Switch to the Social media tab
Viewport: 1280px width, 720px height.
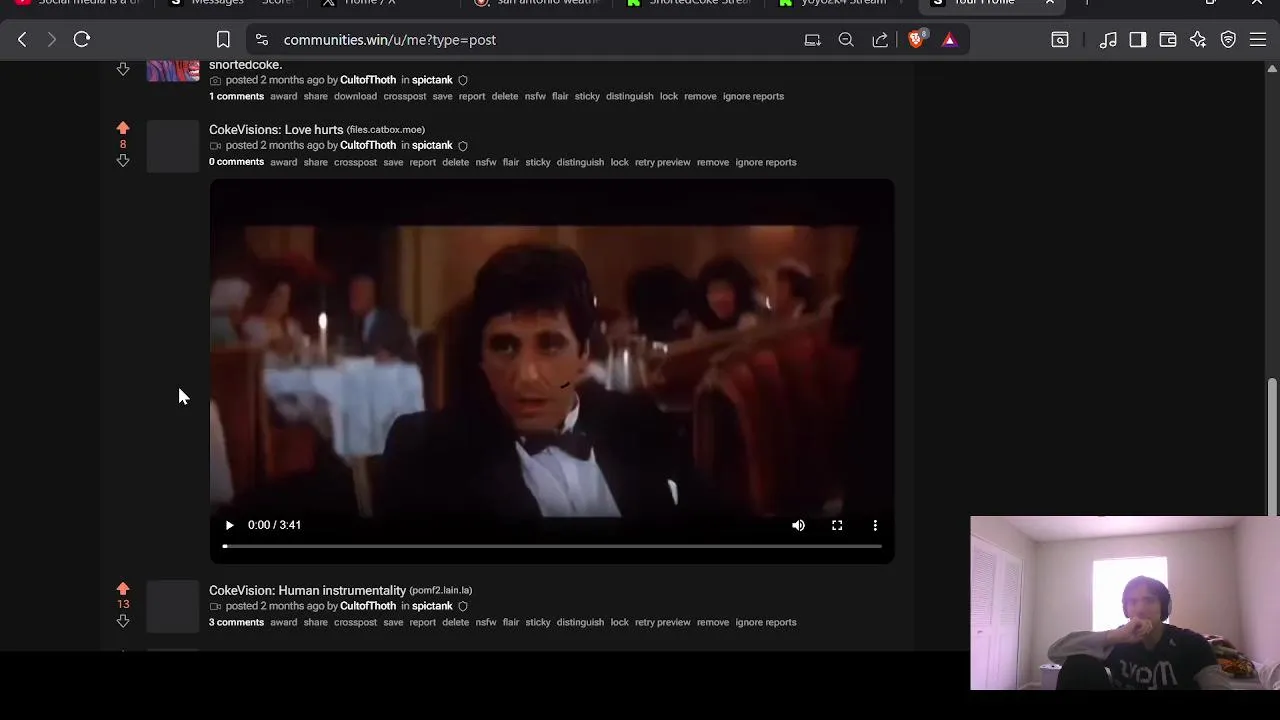pyautogui.click(x=80, y=3)
